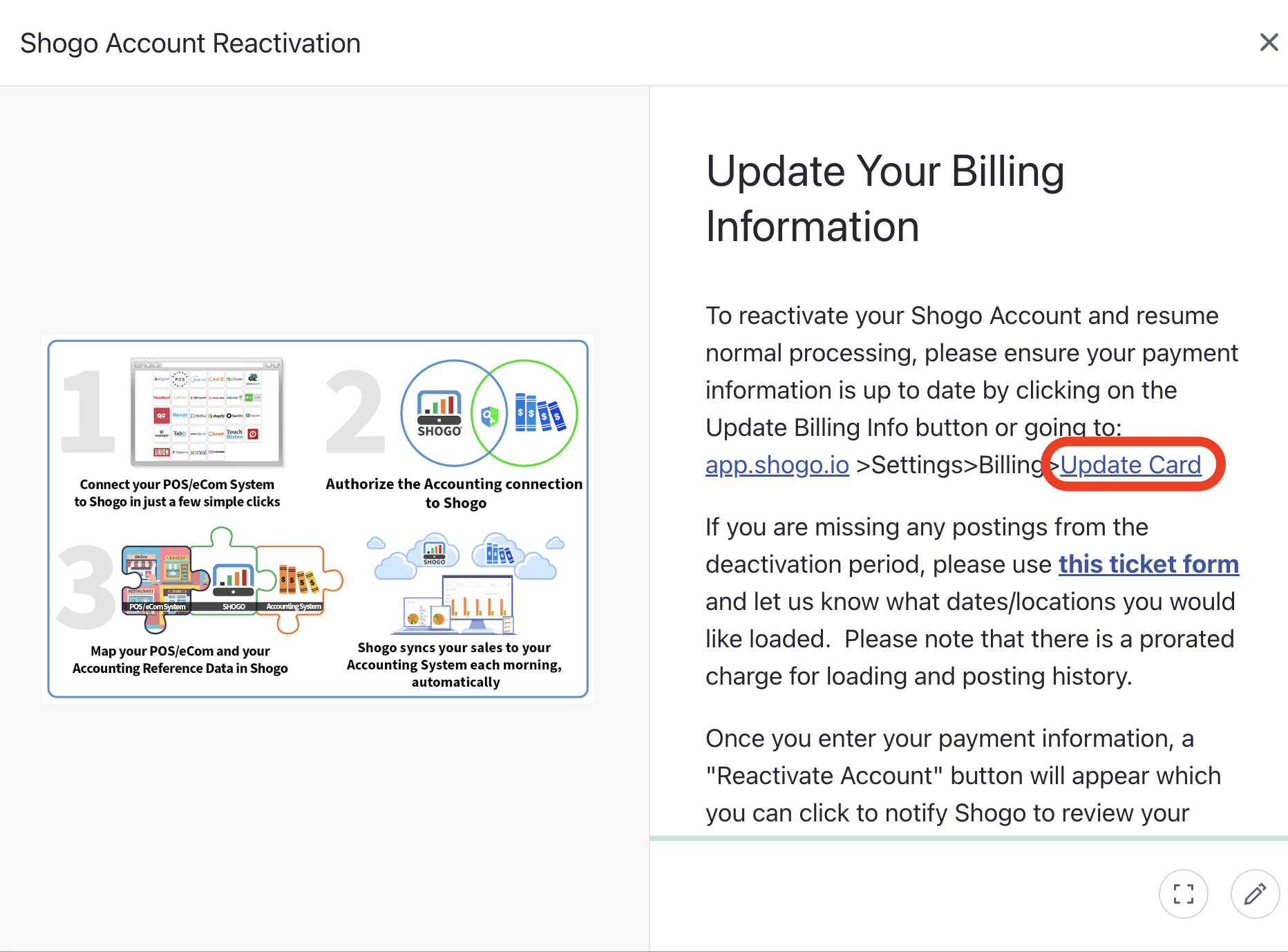
Task: Select the "Update Your Billing Information" heading
Action: (x=885, y=199)
